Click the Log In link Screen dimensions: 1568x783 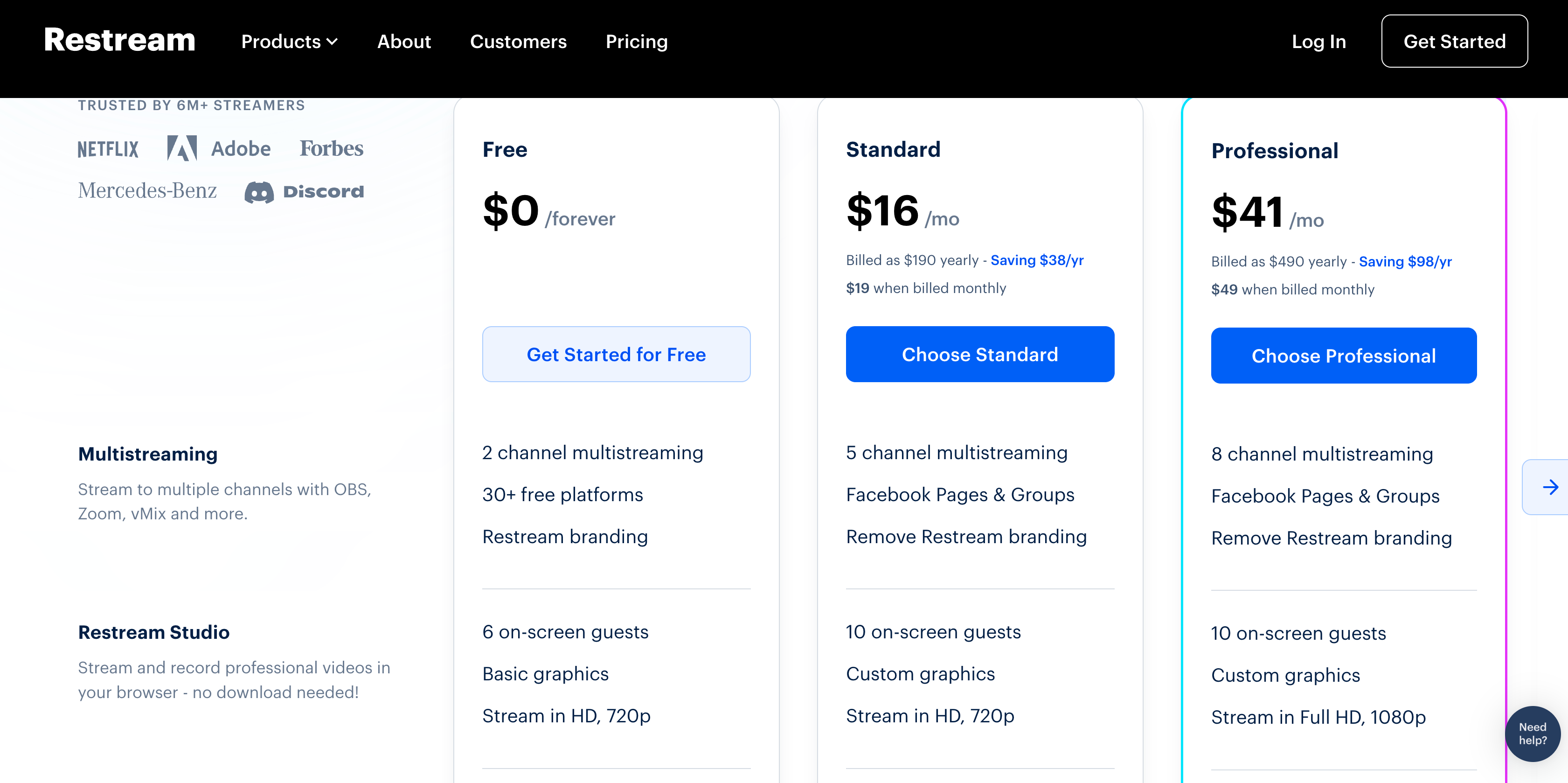(1318, 42)
